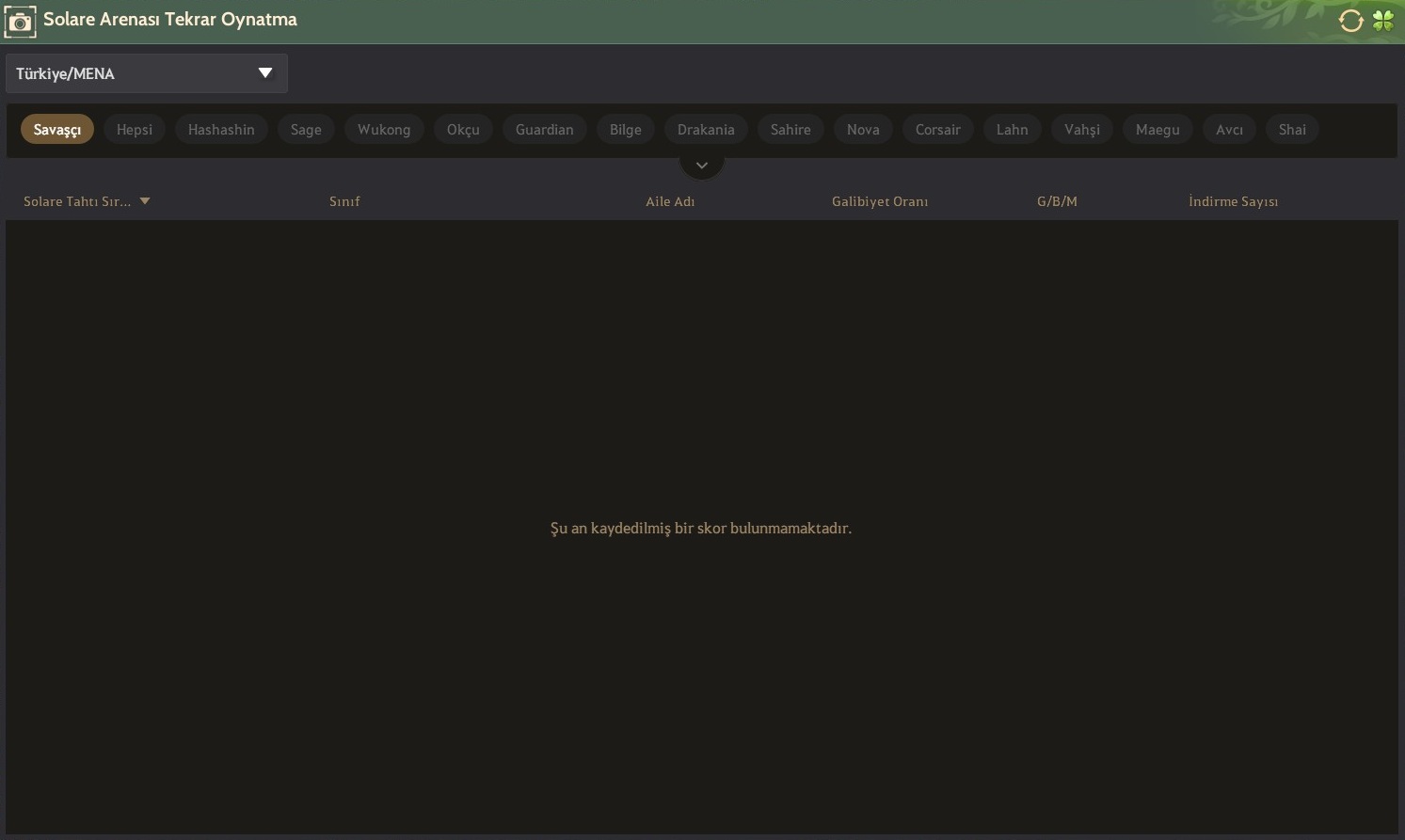
Task: Pick the Vahşi class filter
Action: click(1082, 130)
